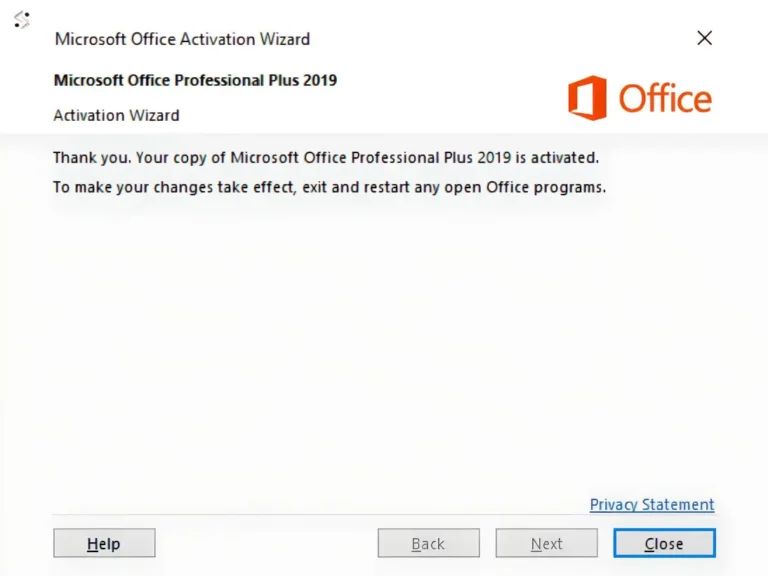Click the bold "Microsoft Office Professional Plus 2019" heading
This screenshot has height=576, width=768.
click(195, 80)
